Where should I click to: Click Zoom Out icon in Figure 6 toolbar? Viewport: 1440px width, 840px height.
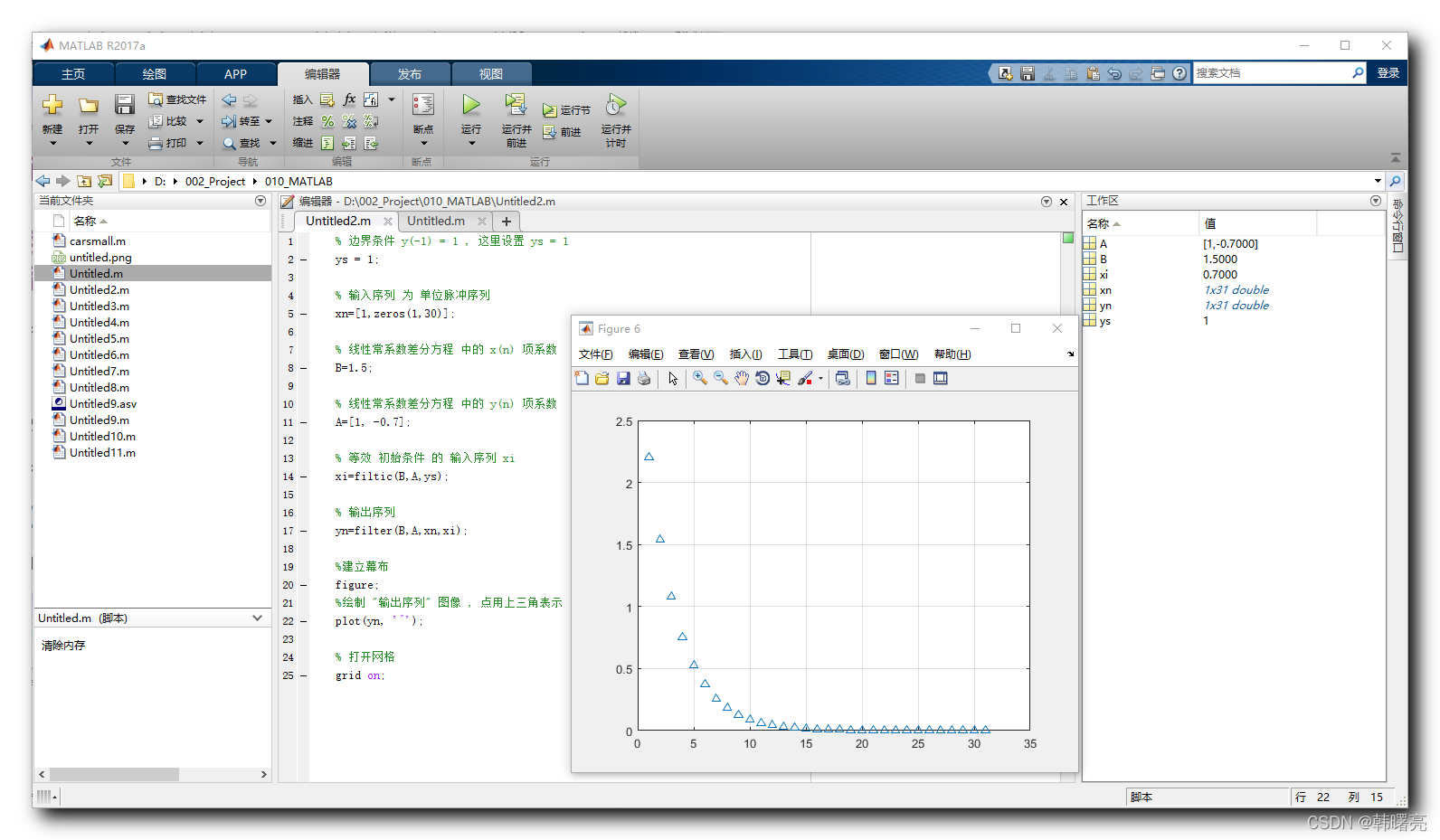coord(721,379)
